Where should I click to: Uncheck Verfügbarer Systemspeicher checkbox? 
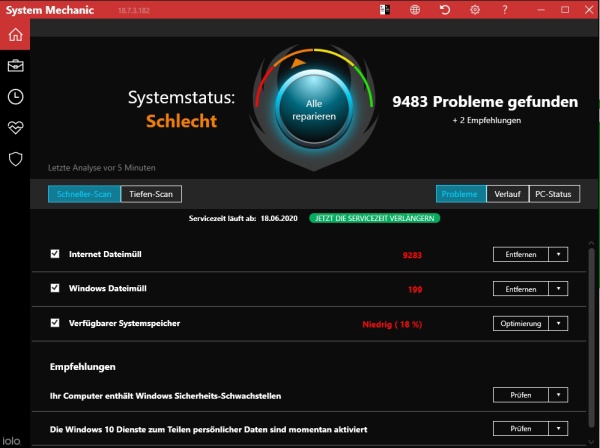(55, 323)
